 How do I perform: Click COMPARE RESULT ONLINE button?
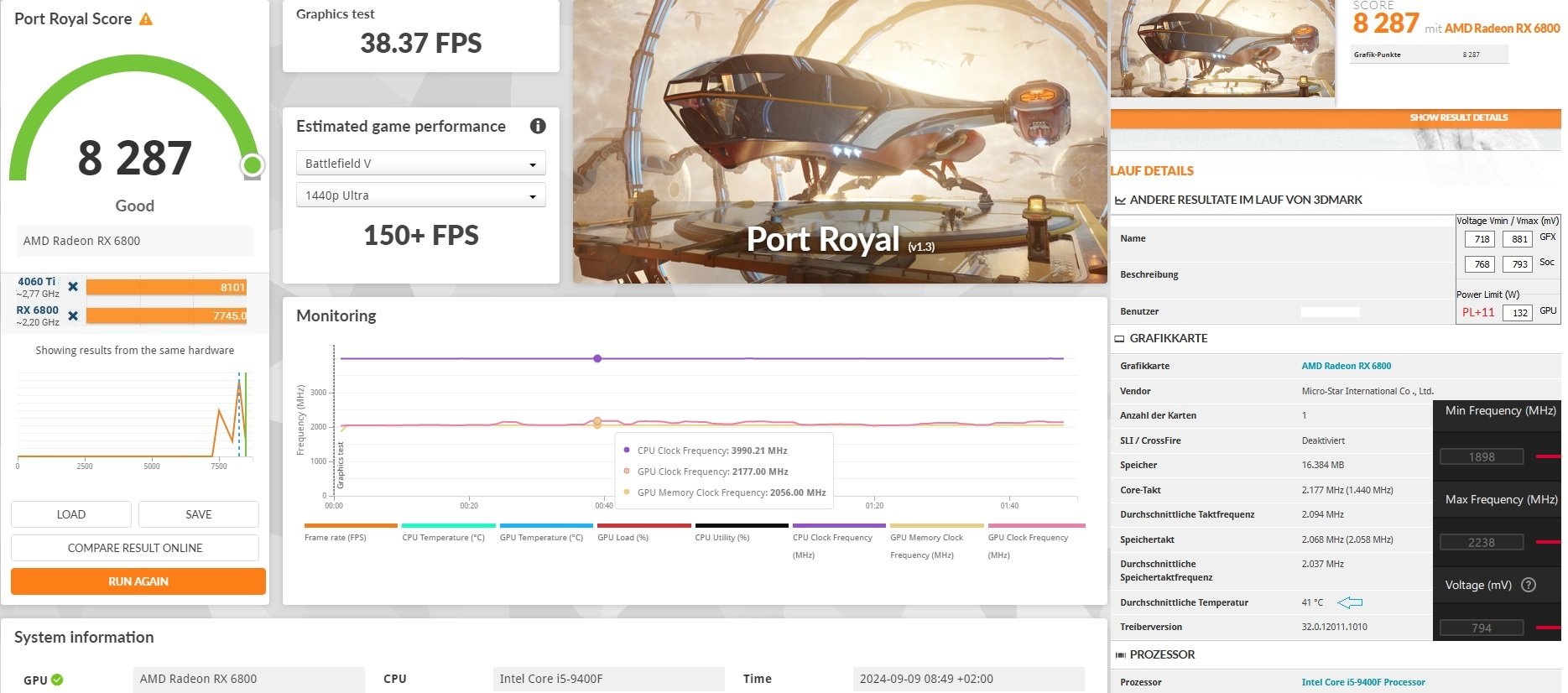click(x=135, y=548)
